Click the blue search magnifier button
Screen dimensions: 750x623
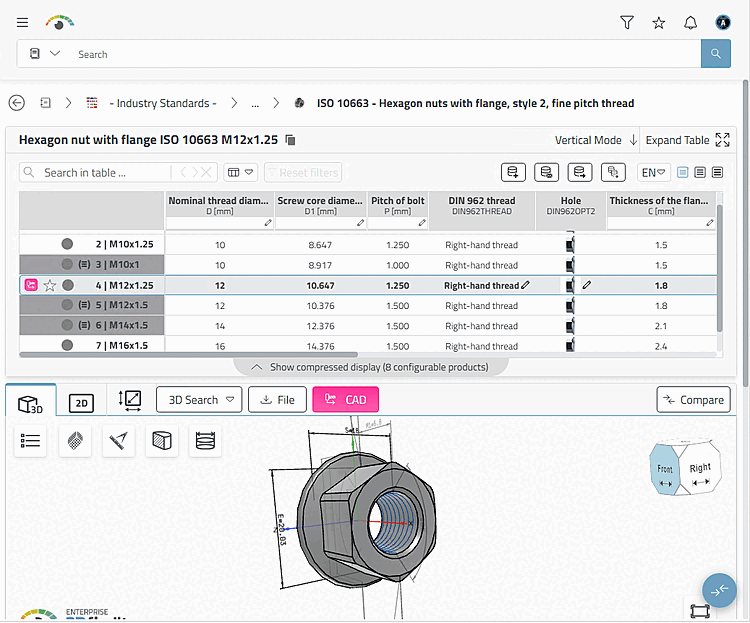coord(716,54)
